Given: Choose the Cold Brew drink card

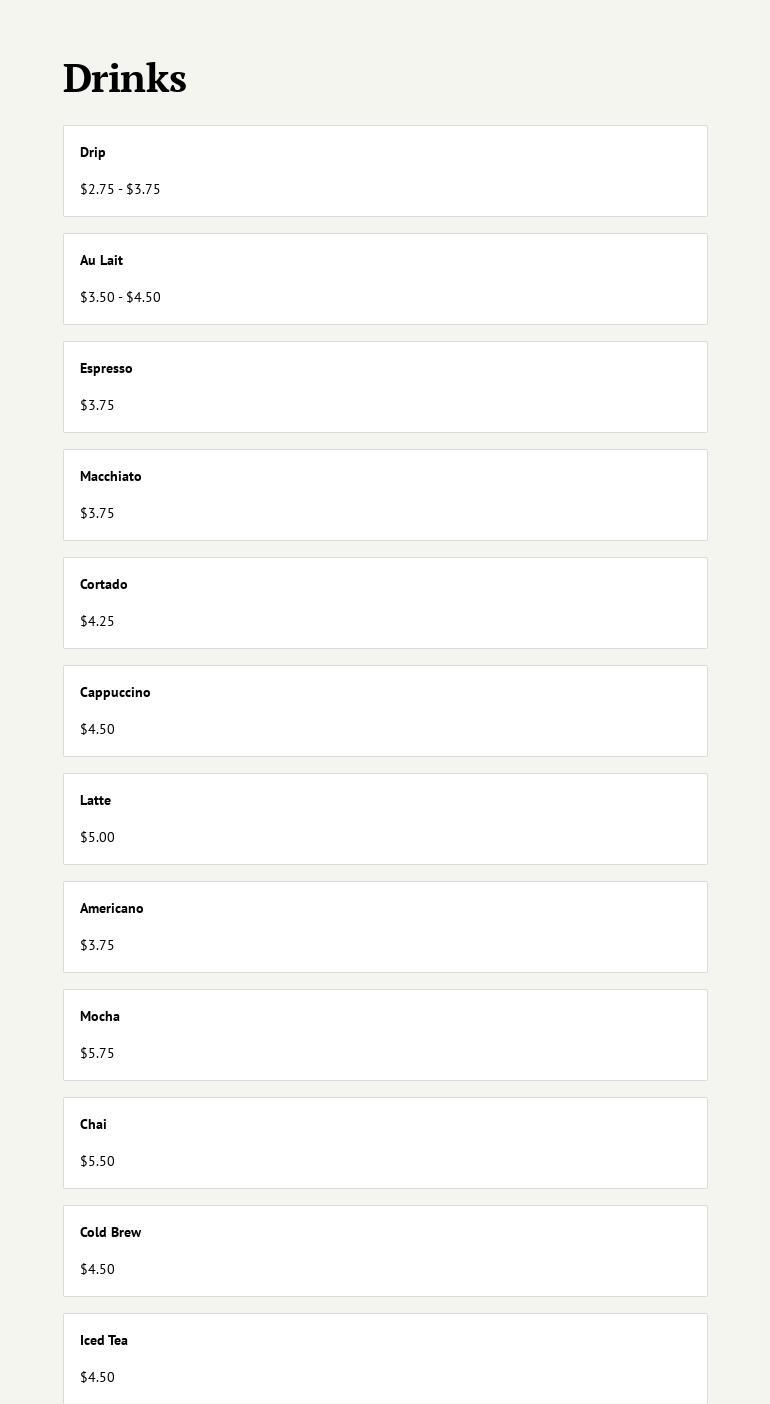Looking at the screenshot, I should click(385, 1251).
